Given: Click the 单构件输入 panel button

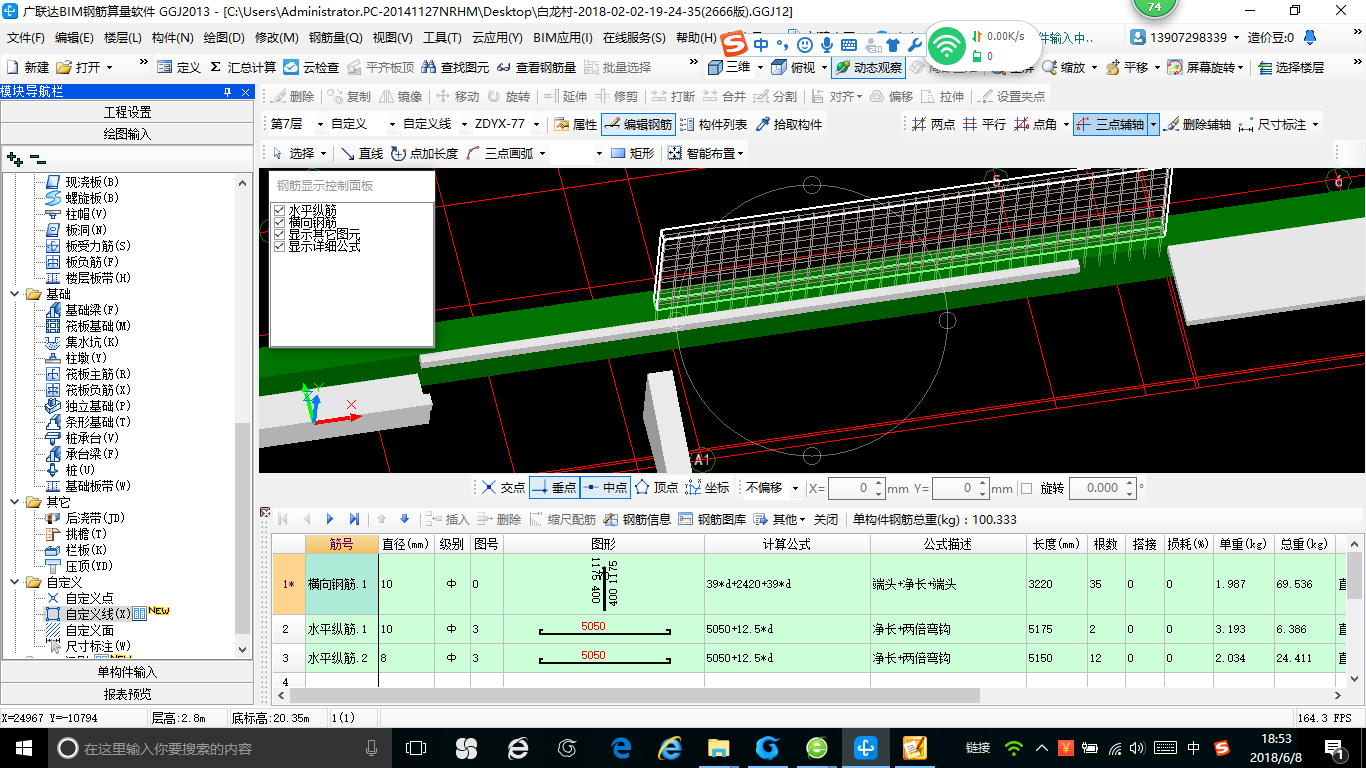Looking at the screenshot, I should click(x=127, y=672).
